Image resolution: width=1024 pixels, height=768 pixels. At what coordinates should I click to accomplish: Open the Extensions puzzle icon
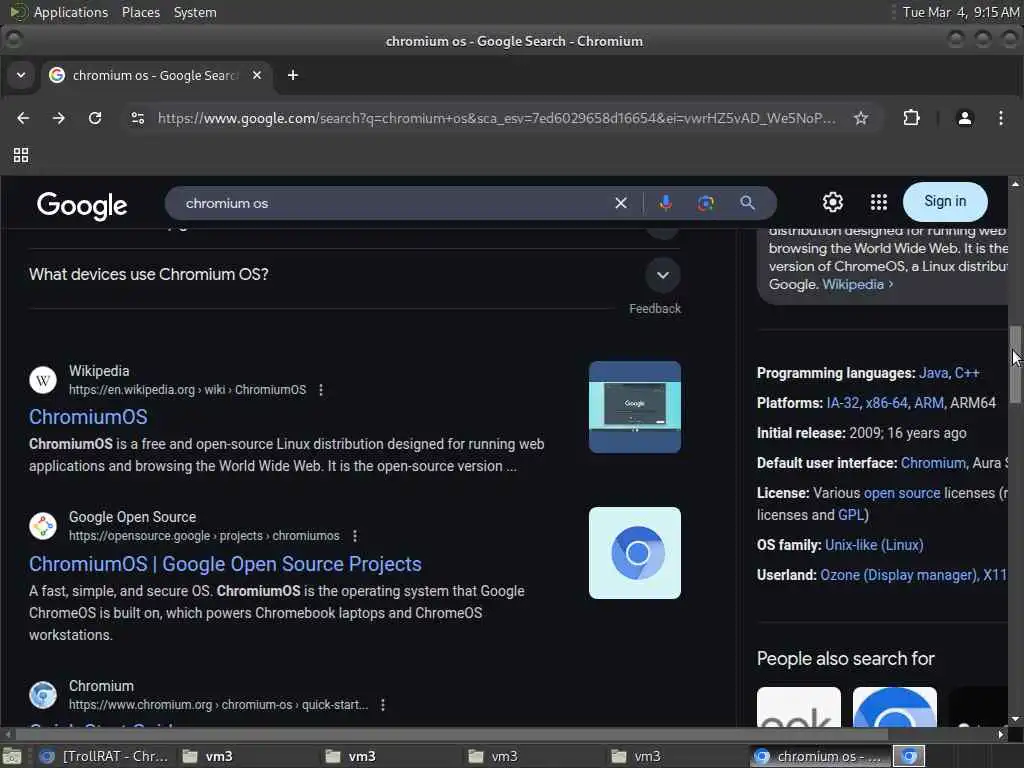tap(911, 118)
